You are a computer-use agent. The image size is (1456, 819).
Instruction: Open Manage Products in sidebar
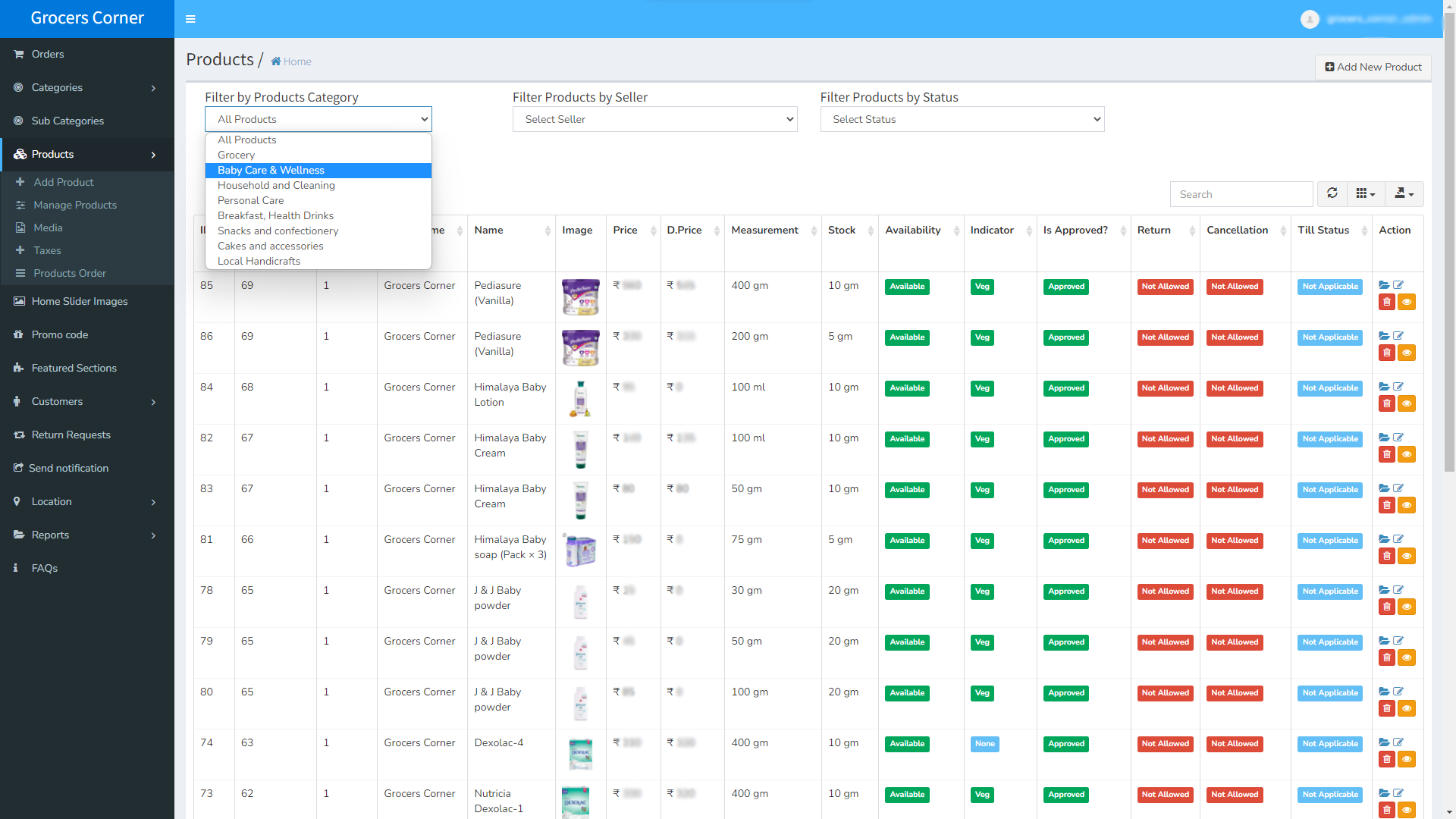[x=75, y=205]
